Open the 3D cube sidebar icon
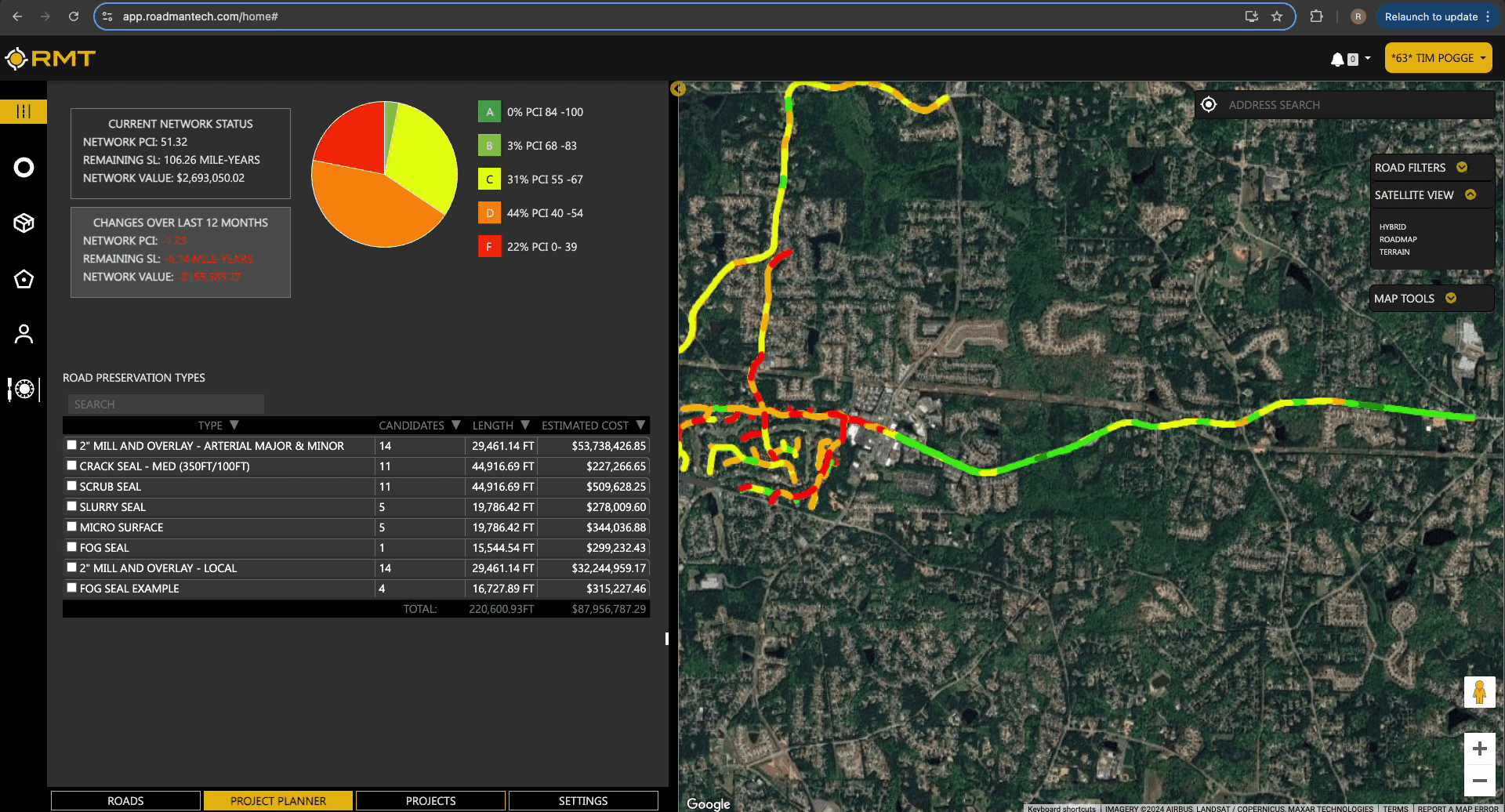Screen dimensions: 1505x812 click(24, 223)
